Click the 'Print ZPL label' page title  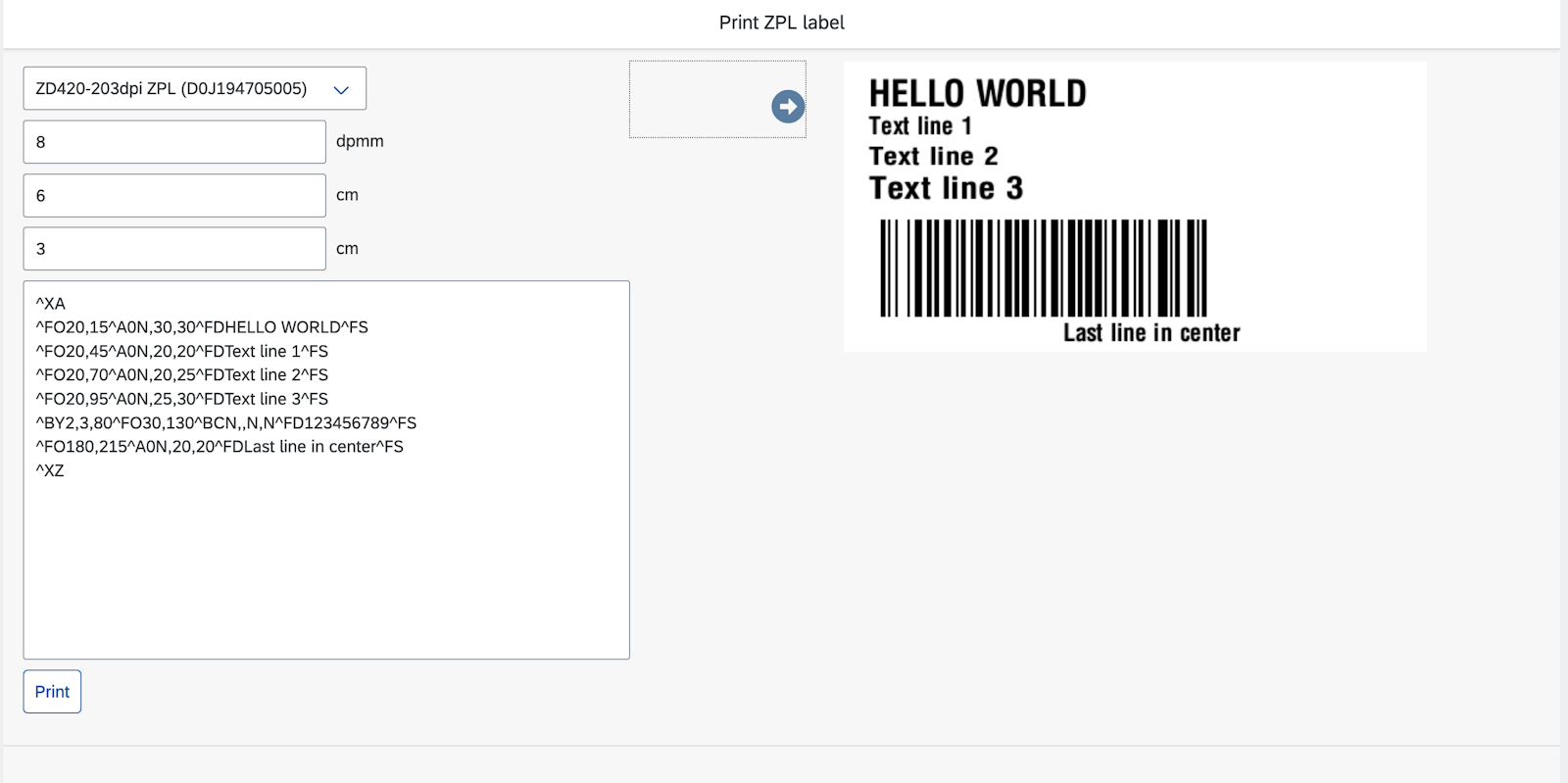coord(781,23)
